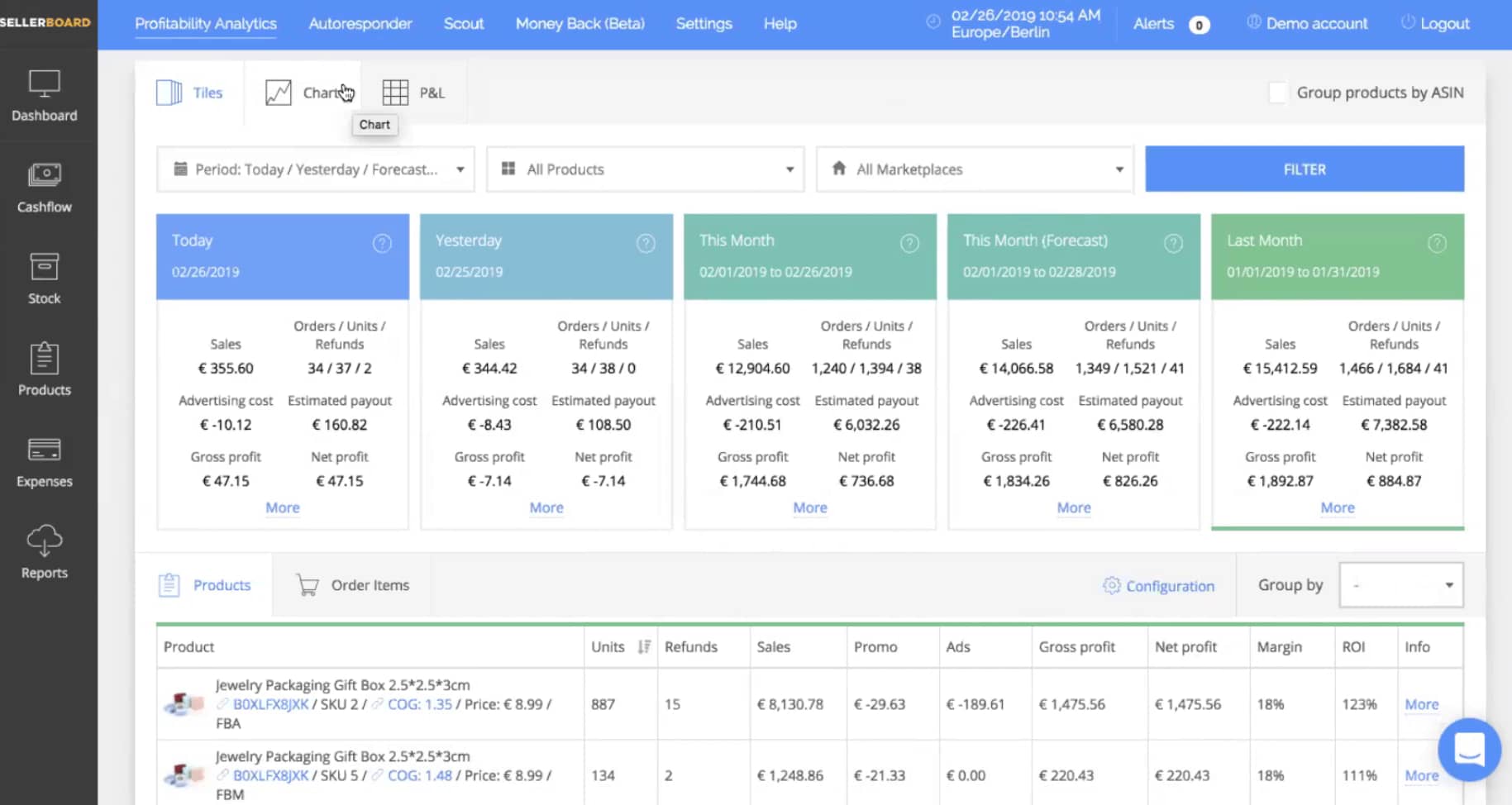
Task: Click Last Month net profit € 884.87
Action: (1394, 481)
